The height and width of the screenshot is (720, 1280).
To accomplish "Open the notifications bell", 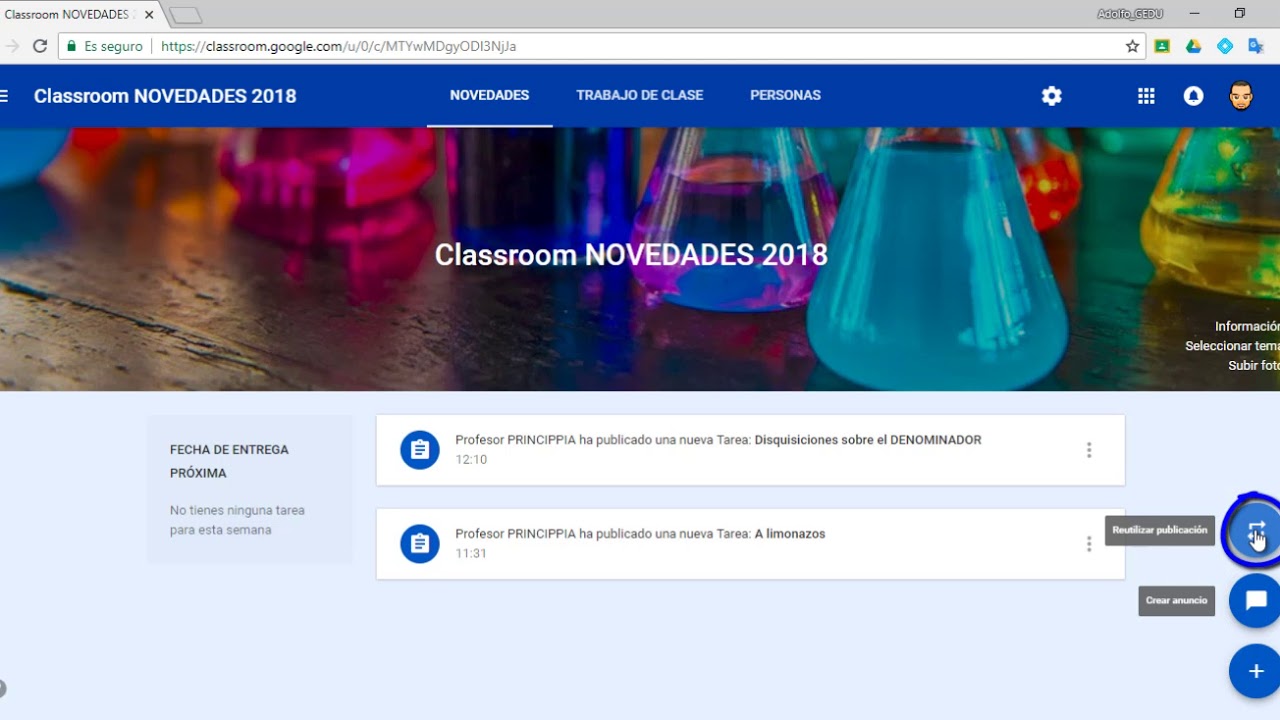I will click(x=1193, y=96).
